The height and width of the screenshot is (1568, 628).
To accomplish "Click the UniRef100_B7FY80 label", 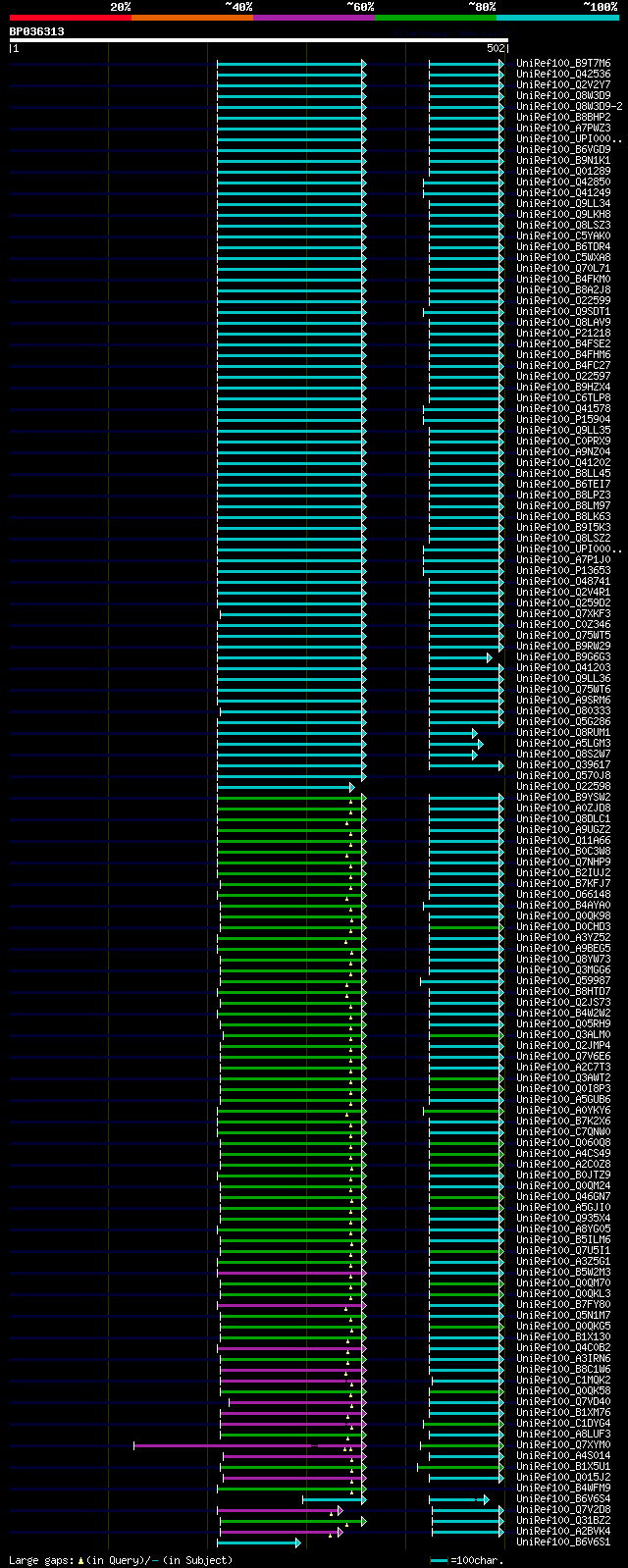I will 563,1304.
